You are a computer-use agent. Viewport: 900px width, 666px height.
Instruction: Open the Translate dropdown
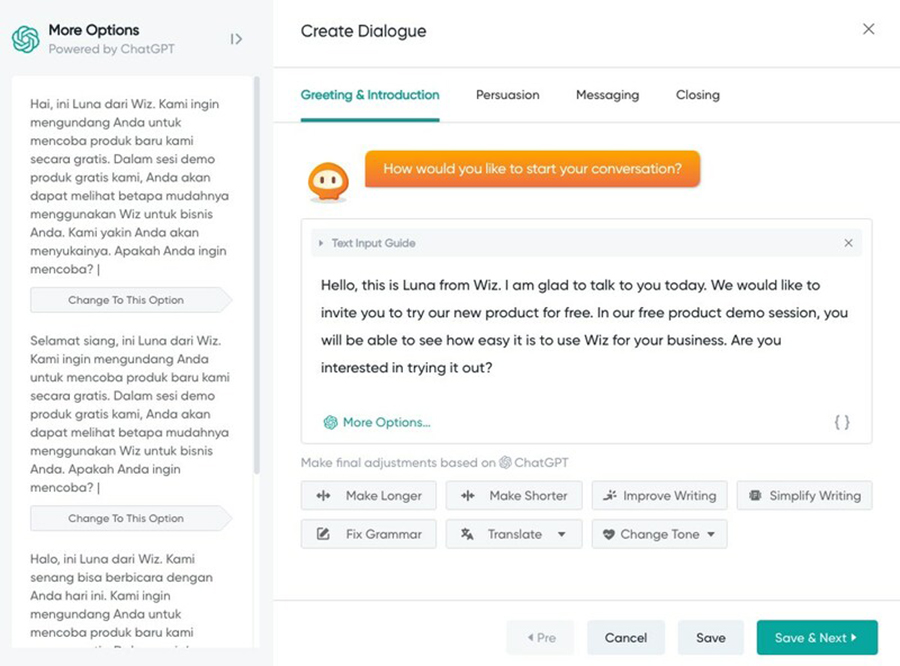click(514, 534)
